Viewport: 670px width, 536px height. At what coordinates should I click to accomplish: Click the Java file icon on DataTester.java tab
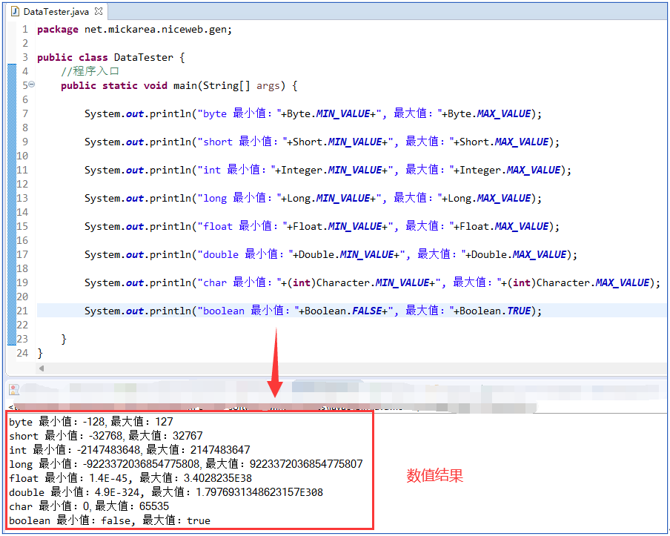click(15, 12)
